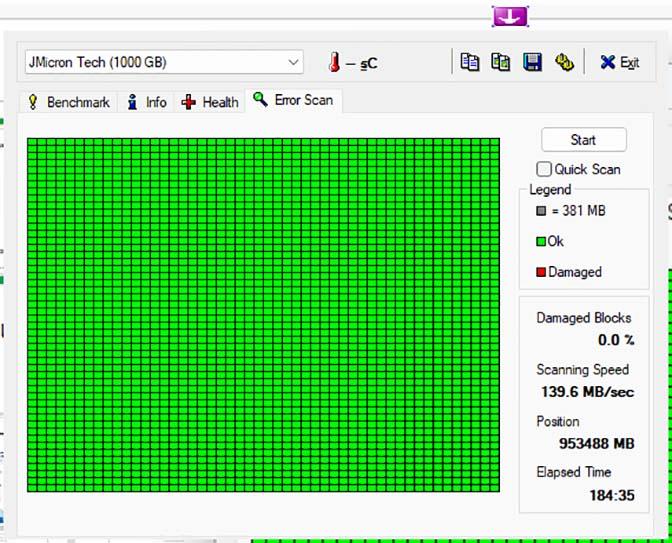The image size is (672, 543).
Task: Start the error scan
Action: click(x=584, y=140)
